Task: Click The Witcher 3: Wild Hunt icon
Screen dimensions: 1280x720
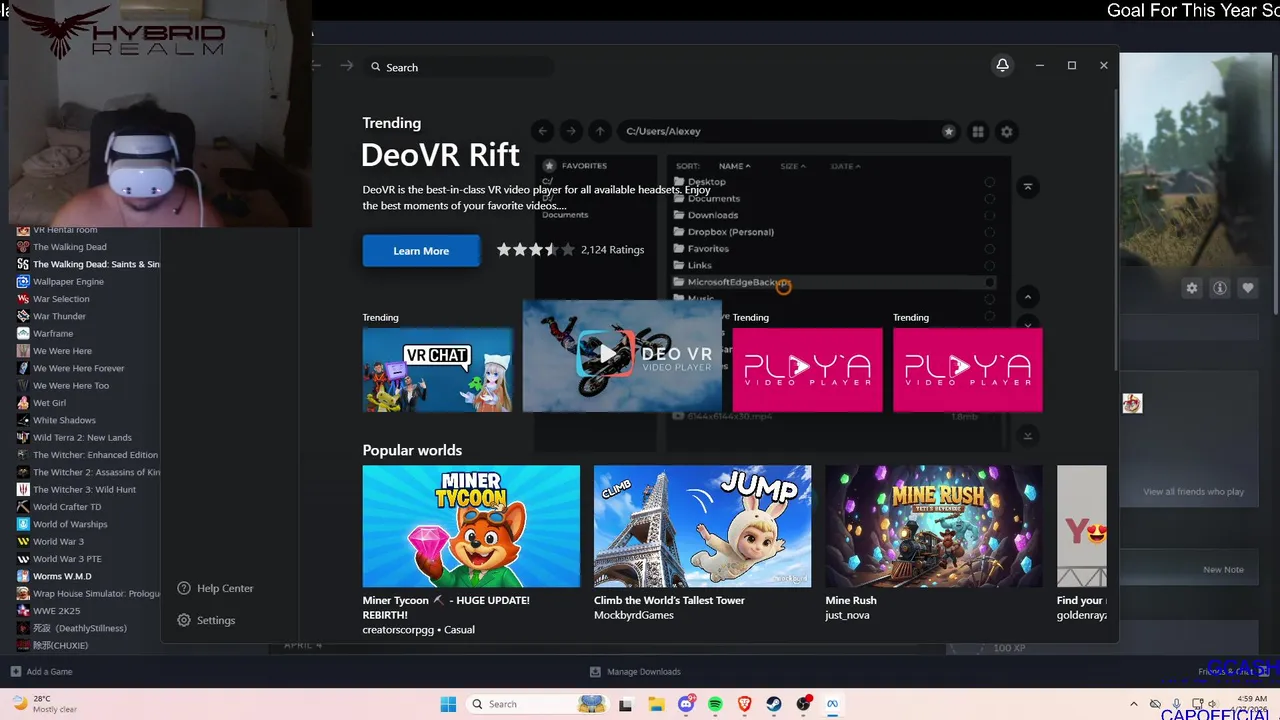Action: tap(23, 490)
